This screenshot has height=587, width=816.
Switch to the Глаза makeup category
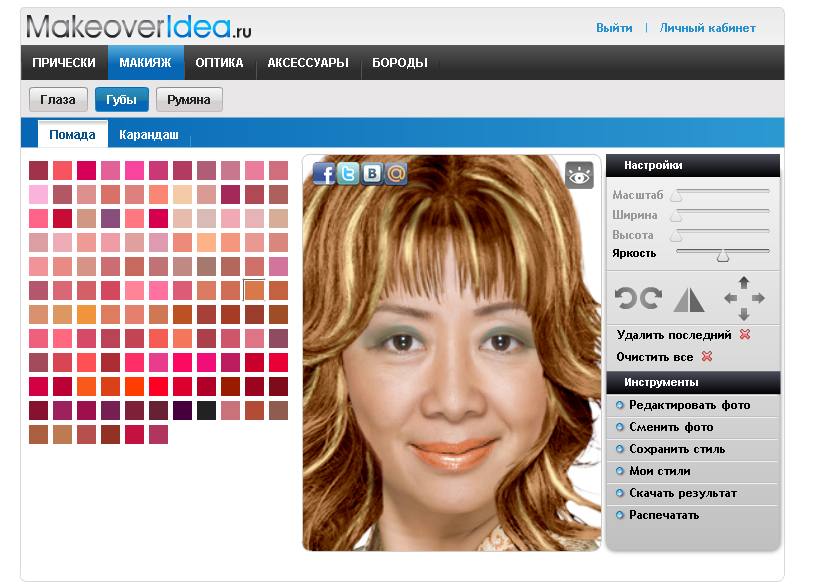click(59, 100)
